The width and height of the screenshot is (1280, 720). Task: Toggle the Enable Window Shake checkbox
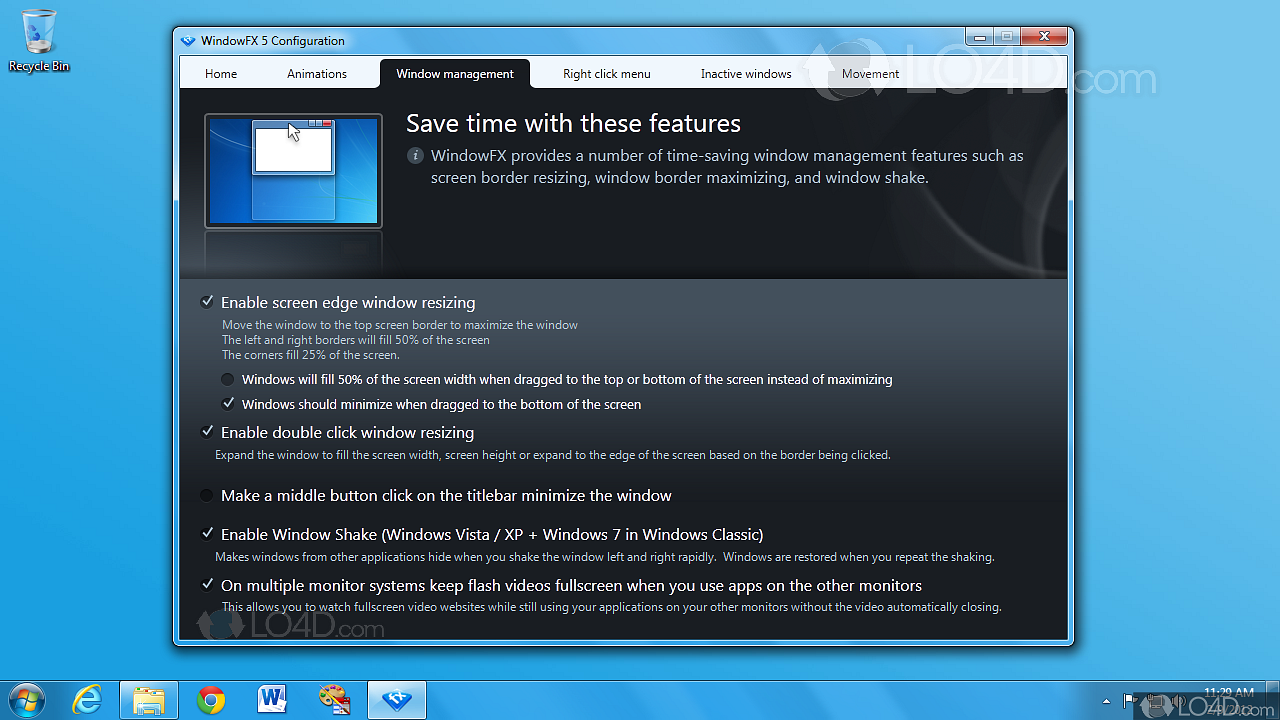(207, 534)
